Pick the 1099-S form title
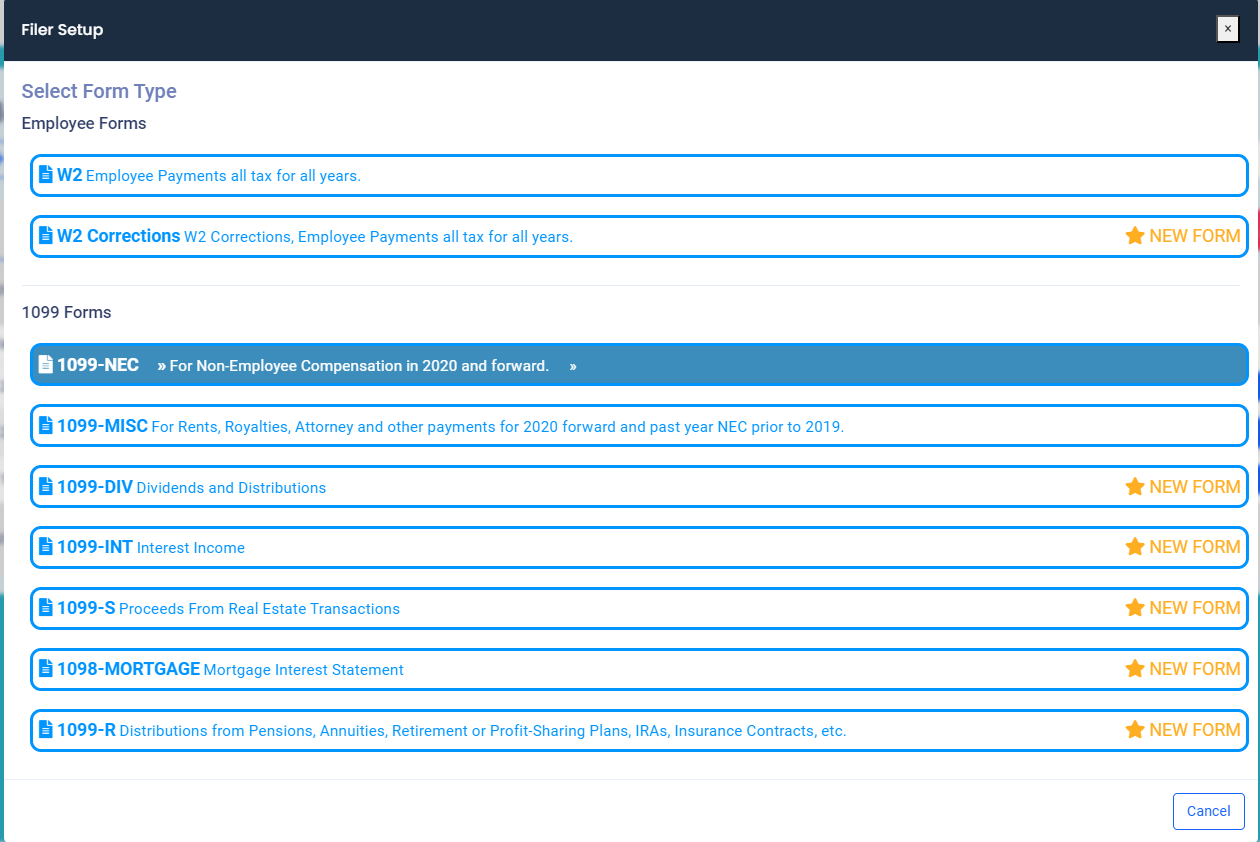The image size is (1260, 842). 86,608
